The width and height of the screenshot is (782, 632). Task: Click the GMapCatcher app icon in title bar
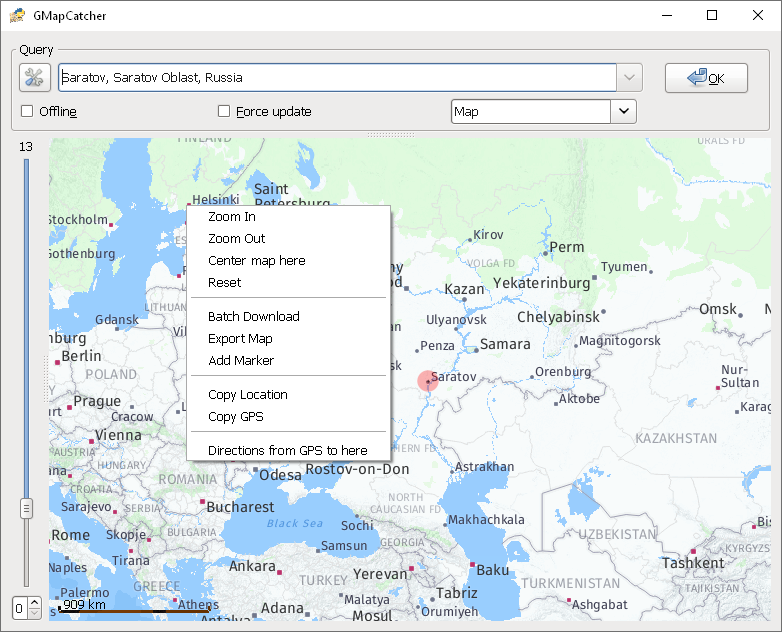click(x=17, y=15)
